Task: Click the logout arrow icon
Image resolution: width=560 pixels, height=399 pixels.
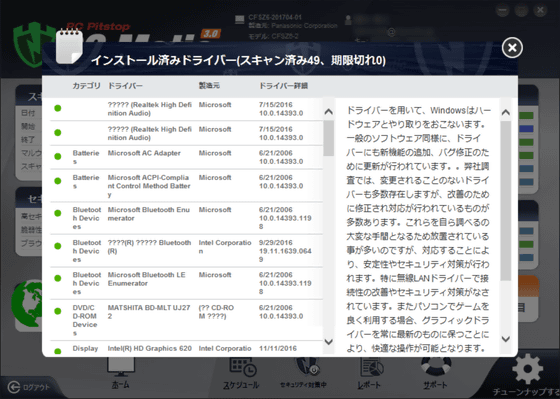Action: (14, 387)
